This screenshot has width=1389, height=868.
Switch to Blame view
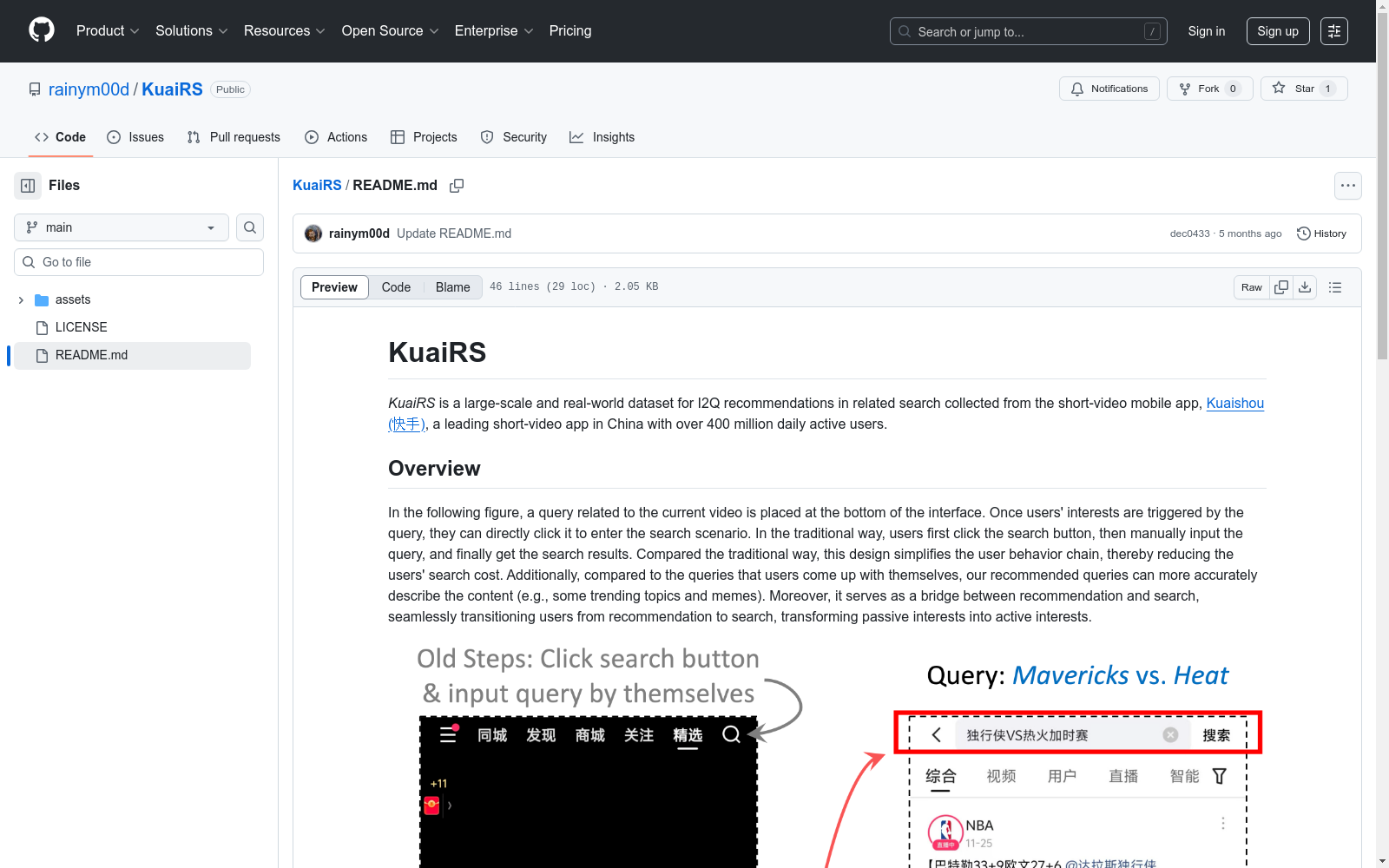(x=452, y=287)
